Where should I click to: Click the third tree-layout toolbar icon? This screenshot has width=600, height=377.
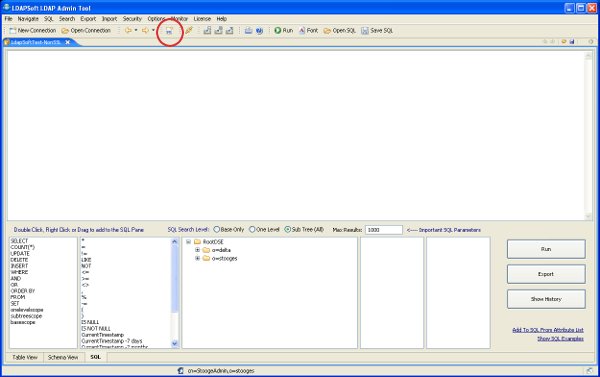point(230,31)
